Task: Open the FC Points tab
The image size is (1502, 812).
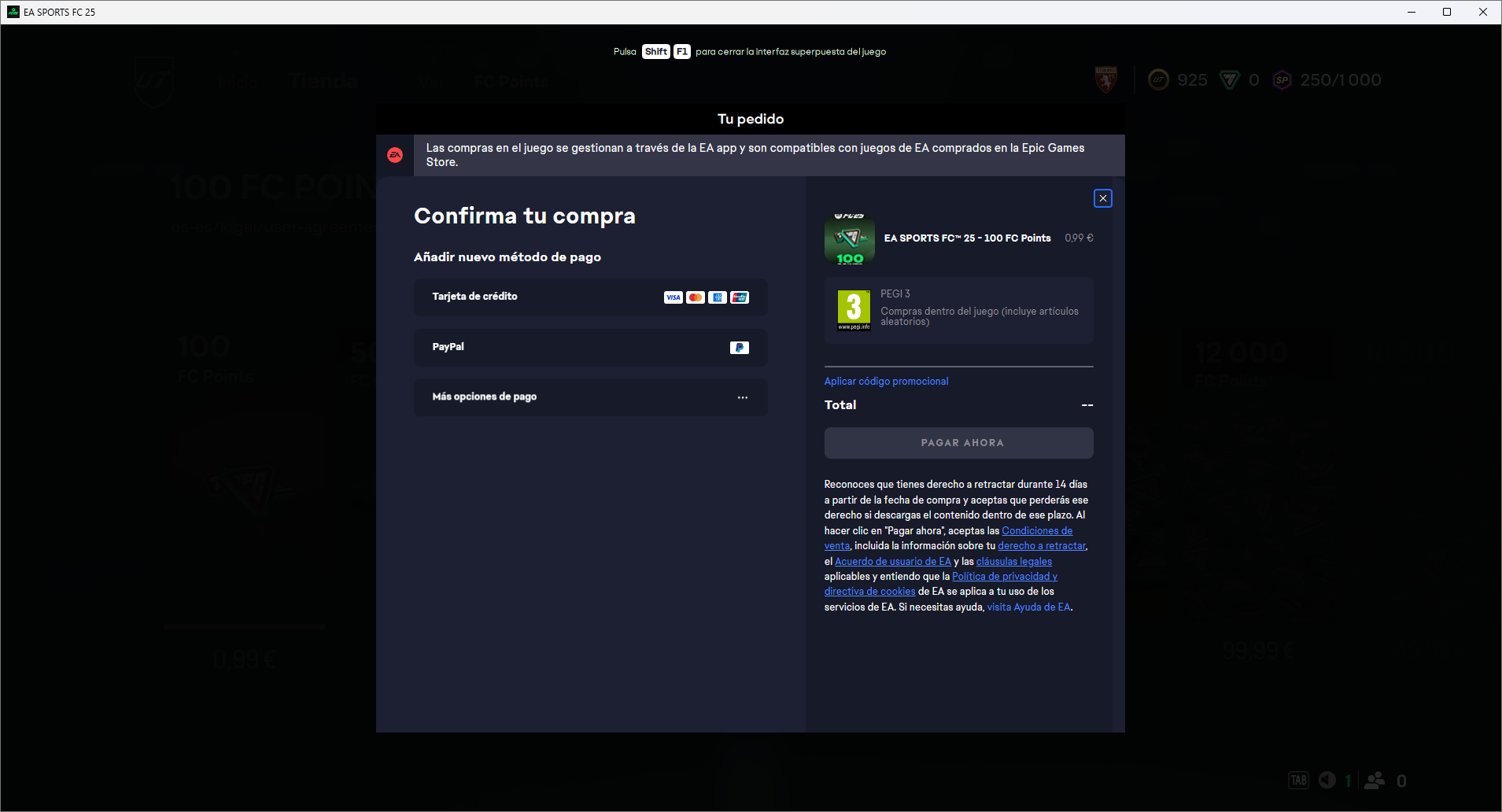Action: [510, 81]
